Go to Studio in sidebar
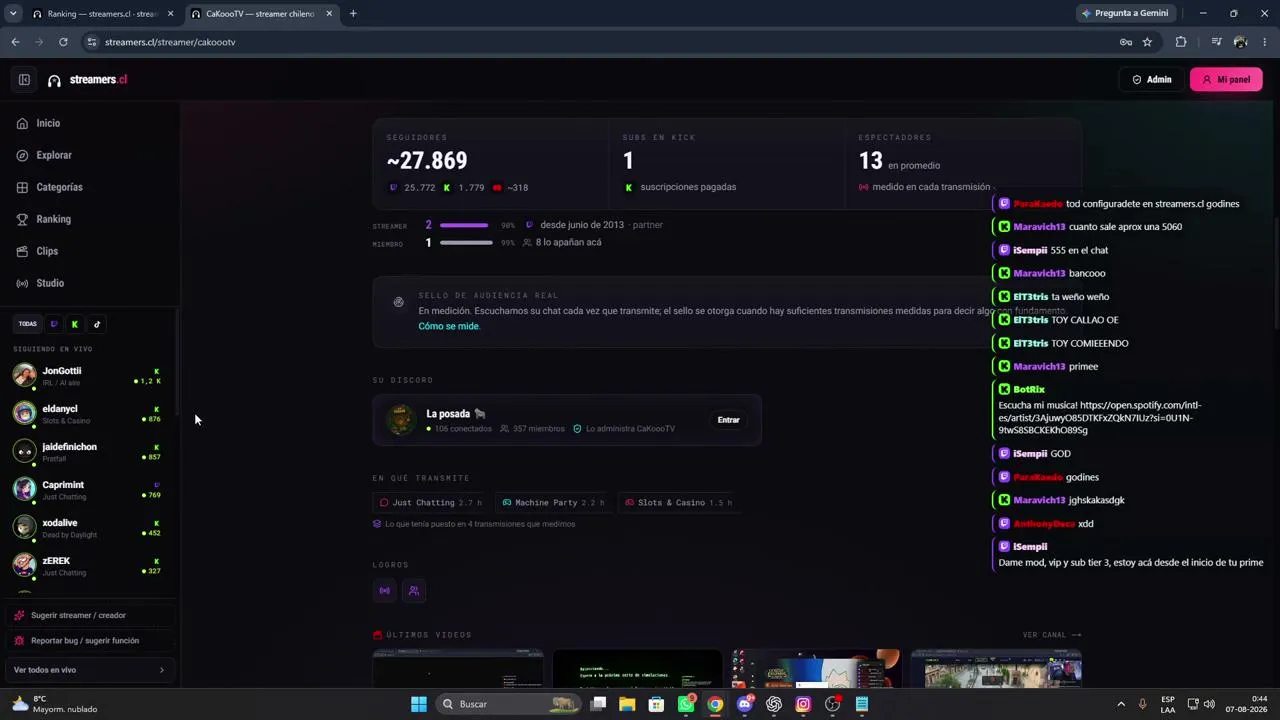This screenshot has height=720, width=1280. (50, 283)
